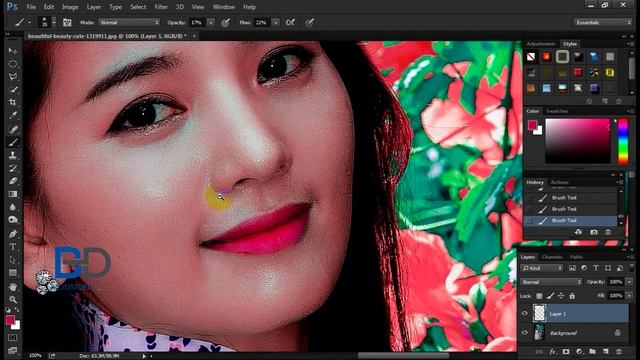Add a layer style with fx button

pos(553,351)
